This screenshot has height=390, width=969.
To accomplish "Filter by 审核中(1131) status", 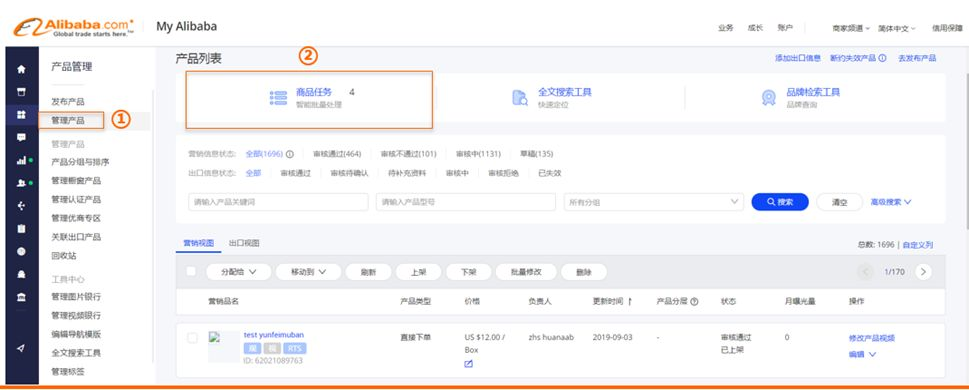I will pyautogui.click(x=478, y=155).
